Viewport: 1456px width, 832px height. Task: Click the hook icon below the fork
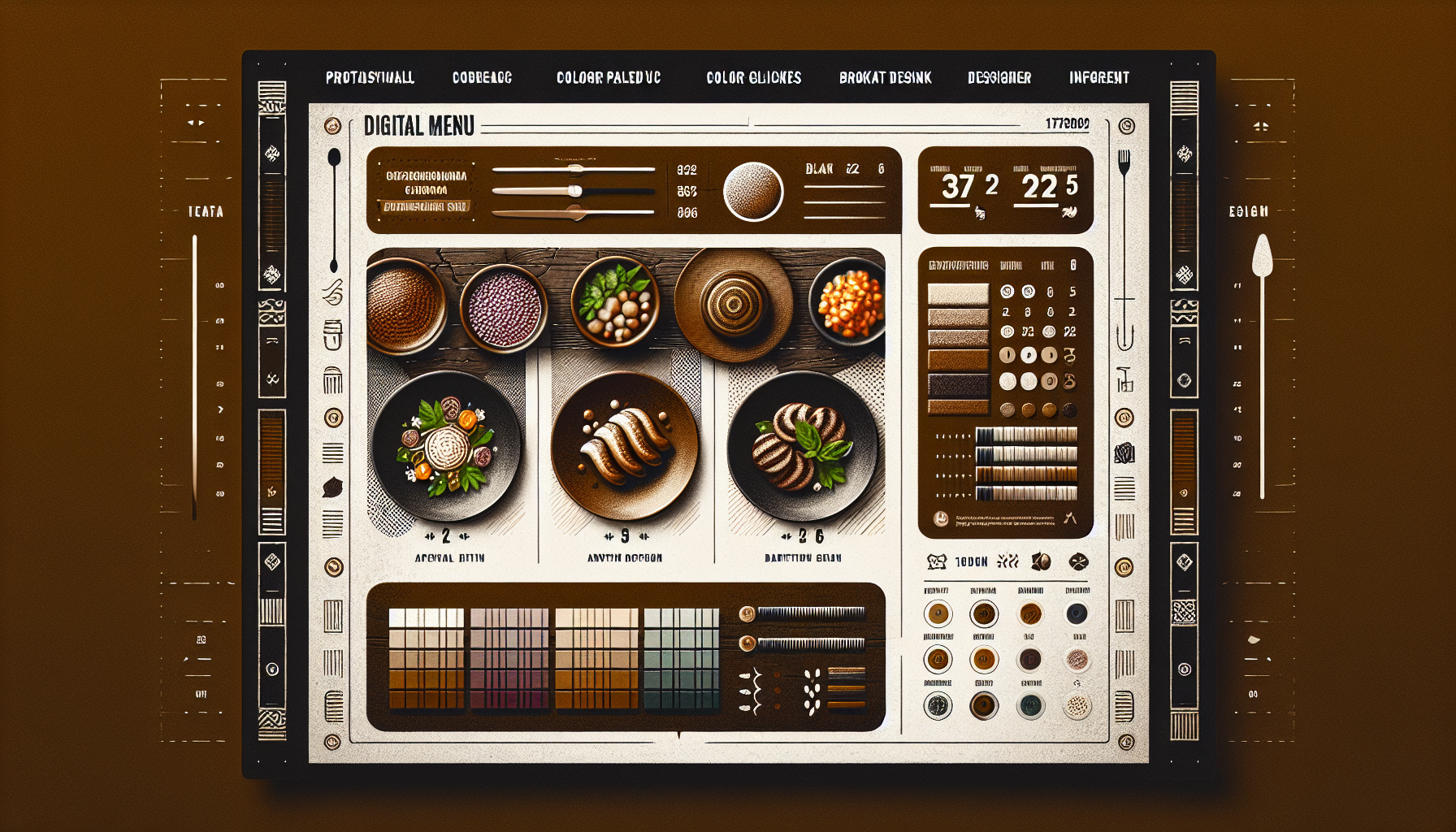click(1124, 335)
